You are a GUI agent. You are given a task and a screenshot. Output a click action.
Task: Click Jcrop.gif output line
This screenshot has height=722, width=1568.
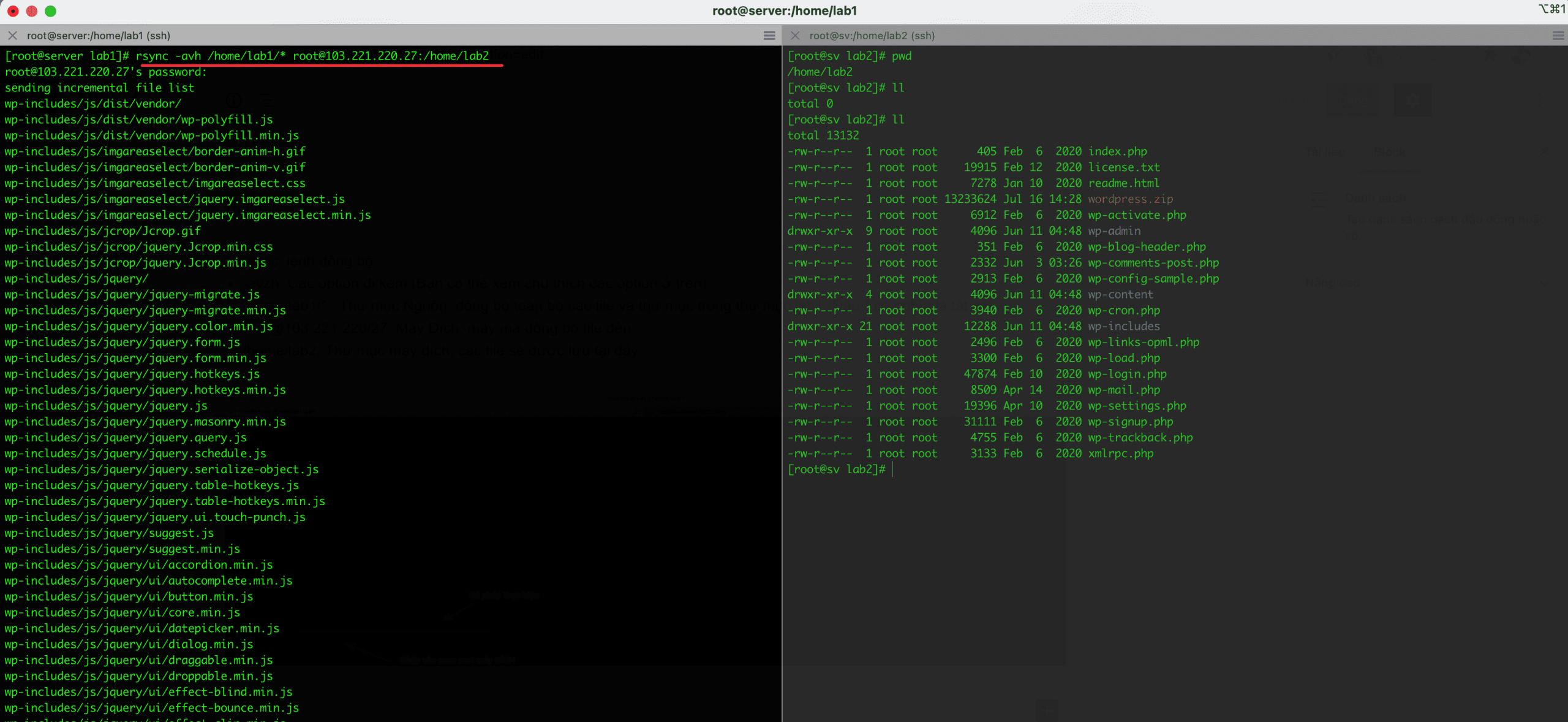pyautogui.click(x=103, y=231)
